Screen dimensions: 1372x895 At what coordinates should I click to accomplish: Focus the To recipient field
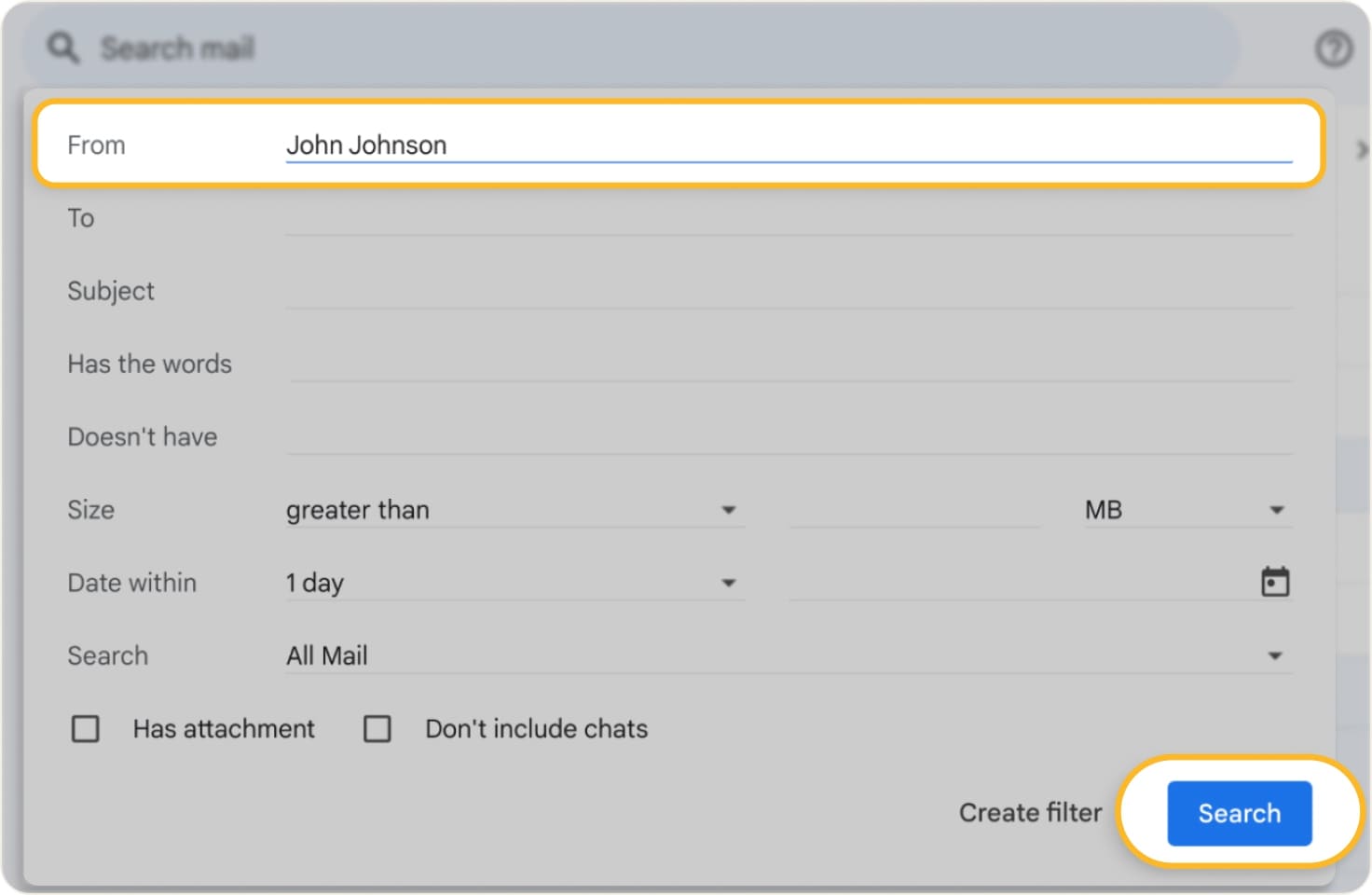788,218
